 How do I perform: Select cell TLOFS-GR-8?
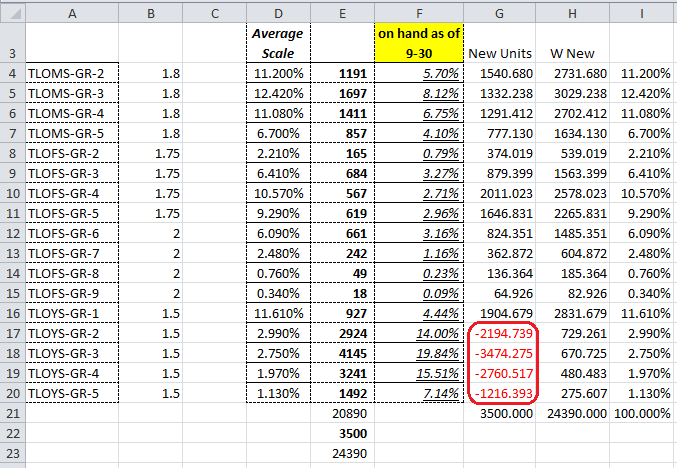click(x=72, y=273)
